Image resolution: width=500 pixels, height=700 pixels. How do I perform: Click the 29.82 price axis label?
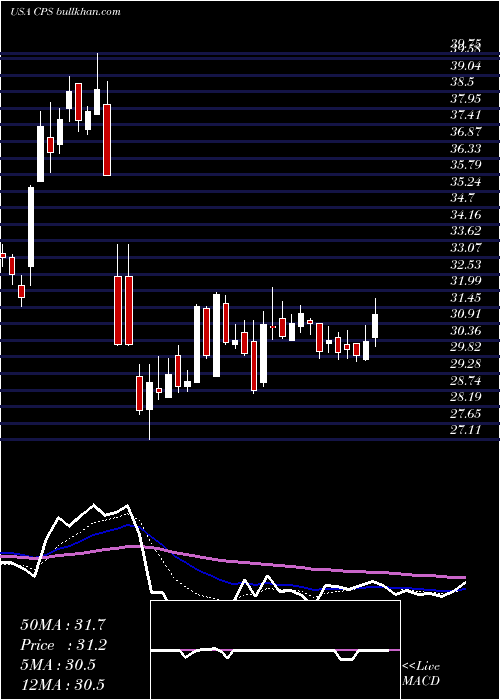(466, 347)
